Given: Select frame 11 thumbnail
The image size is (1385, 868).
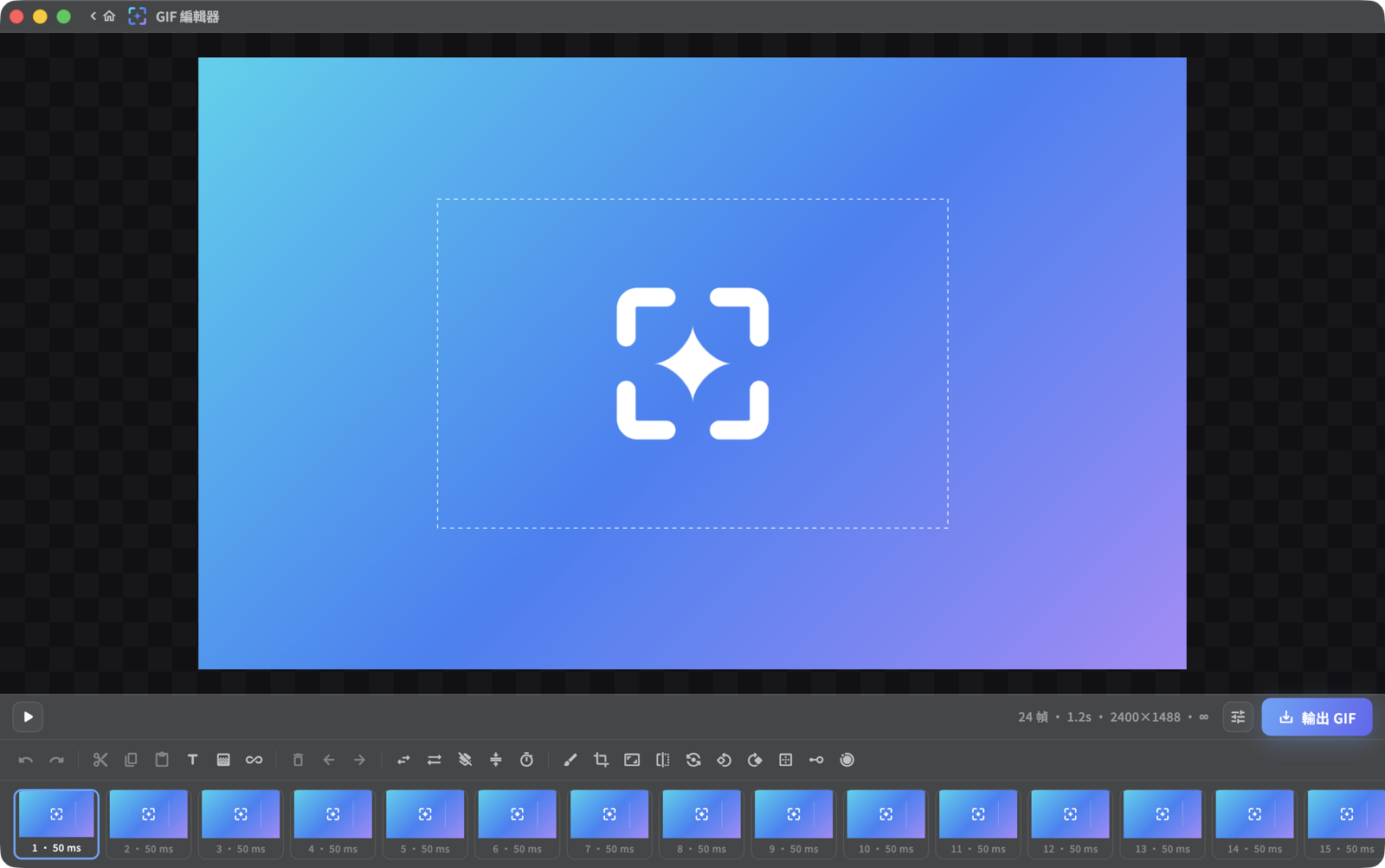Looking at the screenshot, I should (x=978, y=823).
